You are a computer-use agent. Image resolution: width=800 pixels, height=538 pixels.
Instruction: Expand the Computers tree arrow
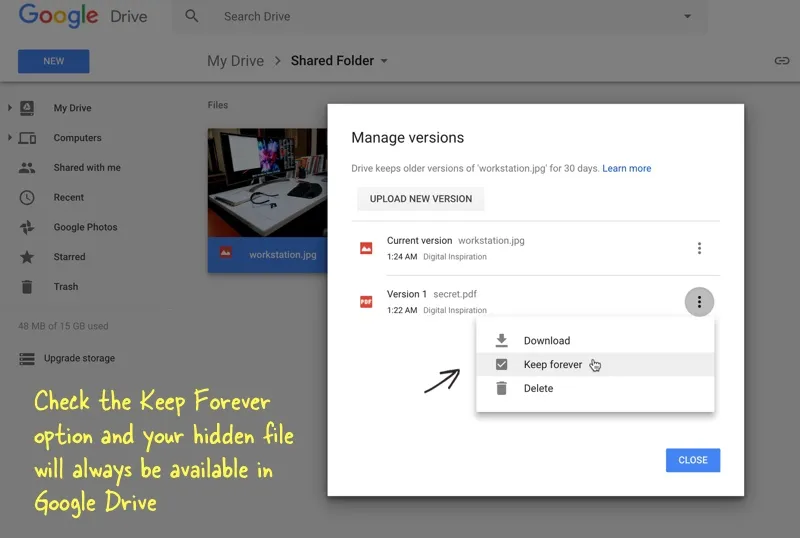[x=10, y=137]
